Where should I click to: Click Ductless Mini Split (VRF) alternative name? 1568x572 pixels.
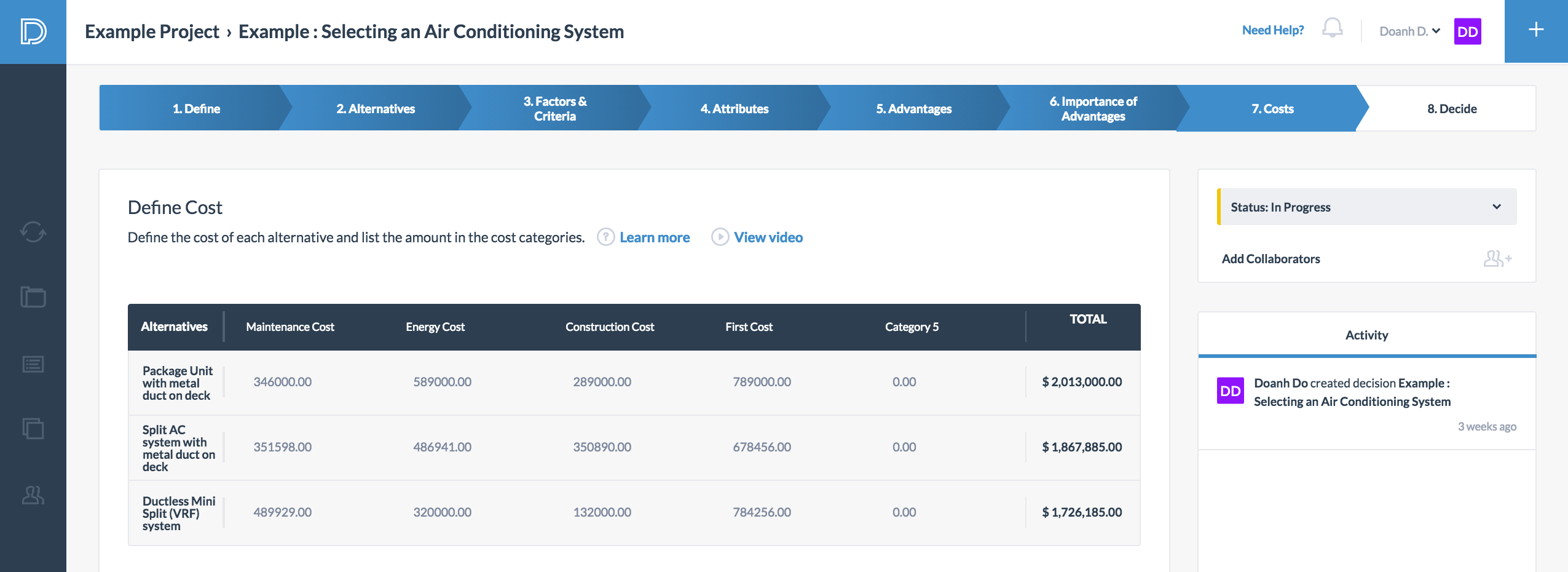click(179, 514)
